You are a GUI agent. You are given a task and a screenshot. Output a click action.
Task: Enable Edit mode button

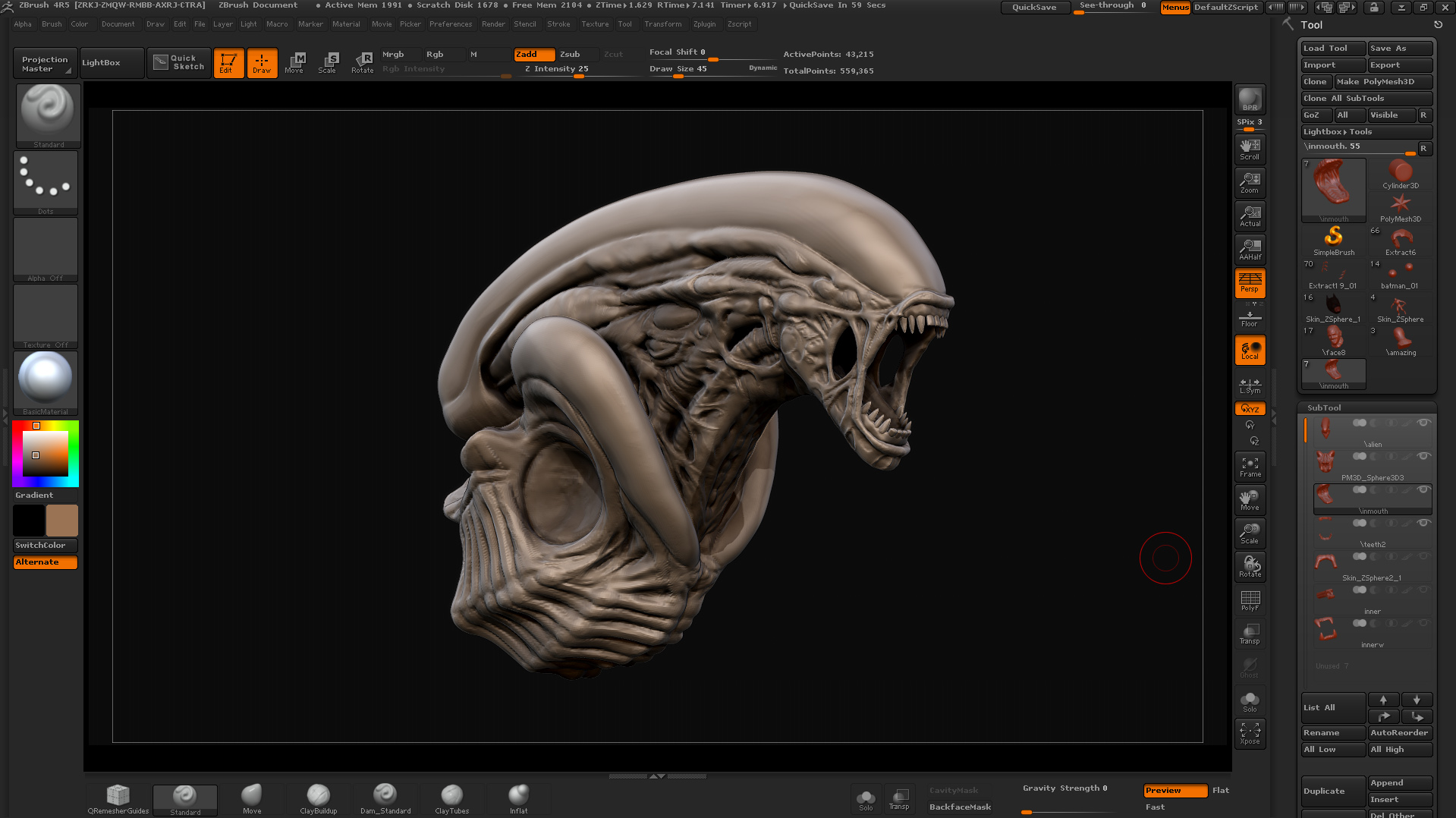[228, 63]
